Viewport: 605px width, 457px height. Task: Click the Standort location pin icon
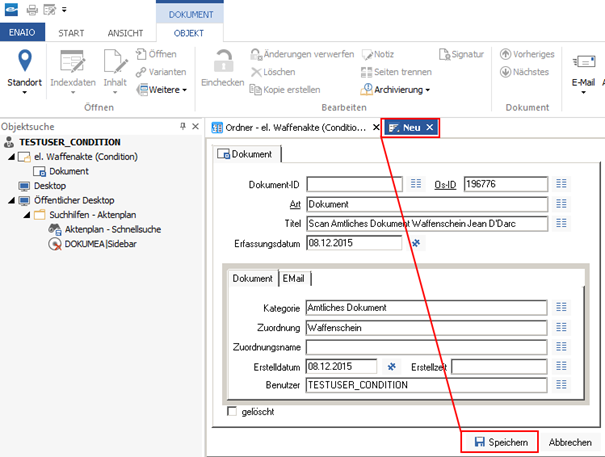pyautogui.click(x=24, y=63)
